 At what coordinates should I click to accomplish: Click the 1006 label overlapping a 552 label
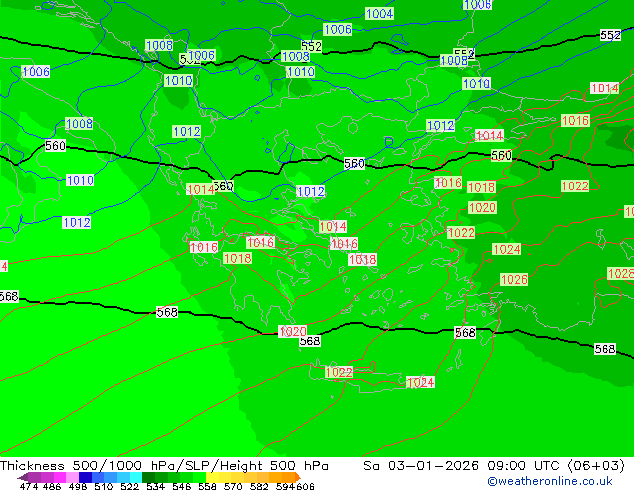pyautogui.click(x=201, y=55)
